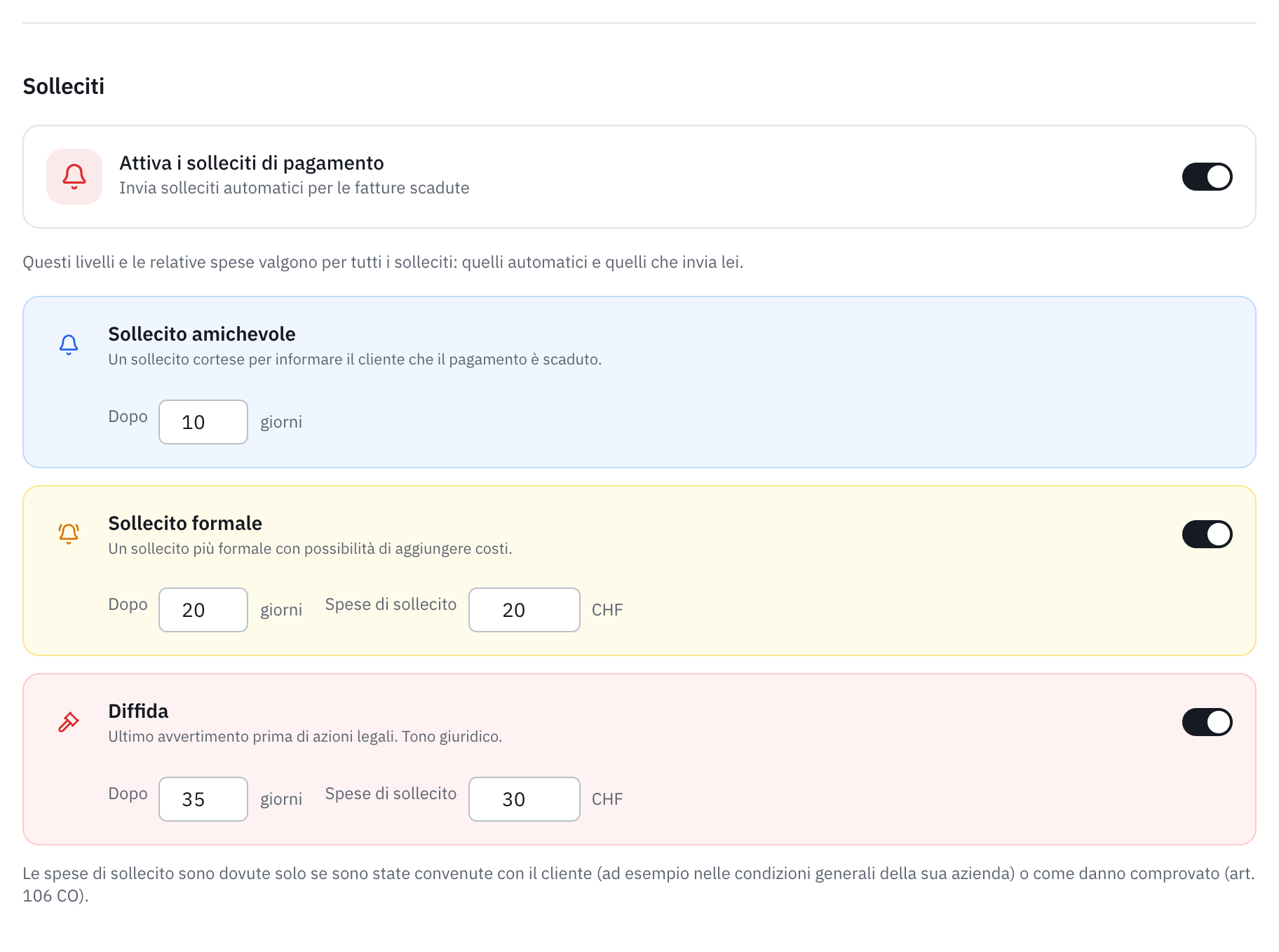Click the Solleciti section heading
This screenshot has height=952, width=1279.
[64, 86]
